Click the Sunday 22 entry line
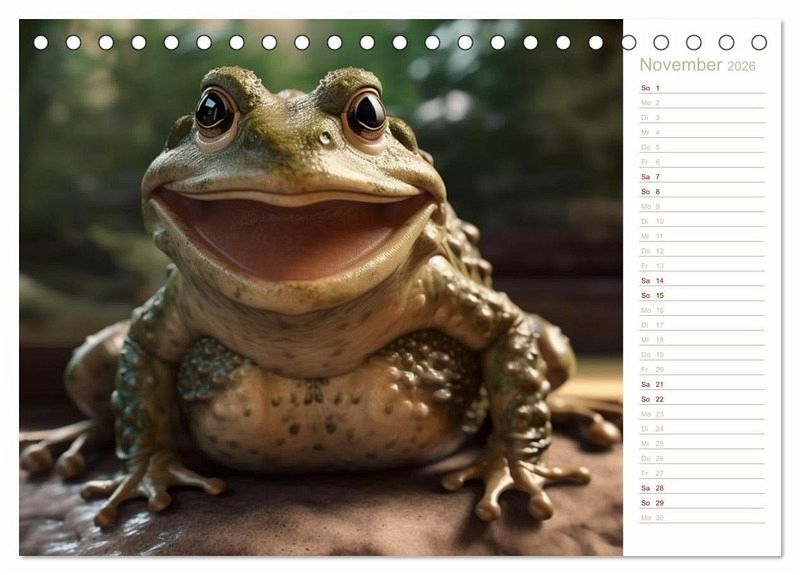 (700, 399)
